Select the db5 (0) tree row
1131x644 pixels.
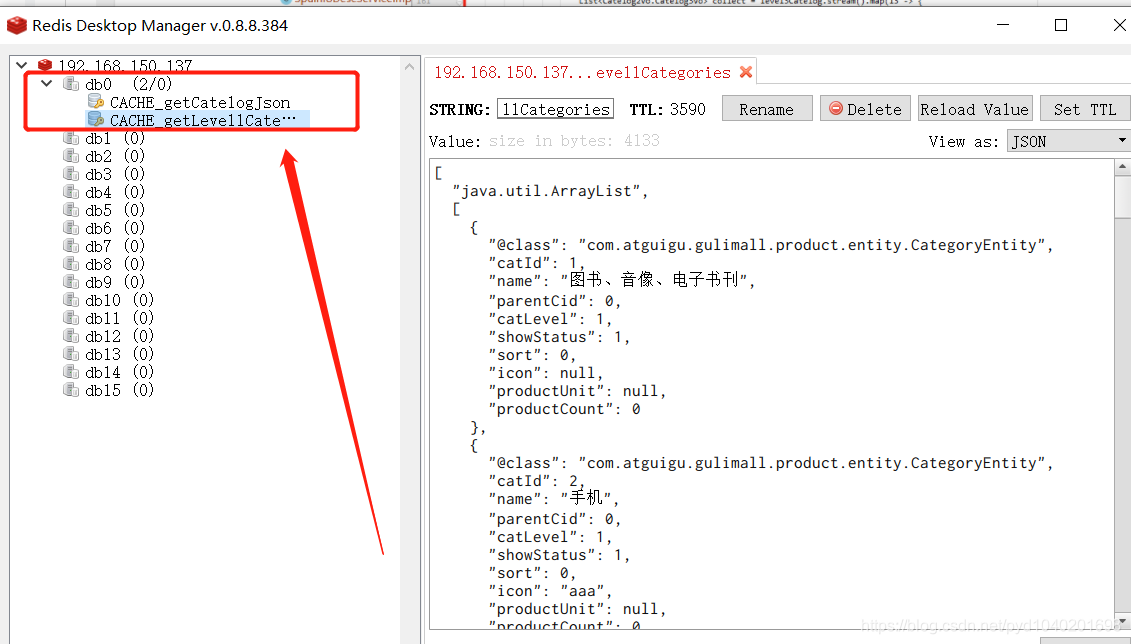(x=114, y=210)
